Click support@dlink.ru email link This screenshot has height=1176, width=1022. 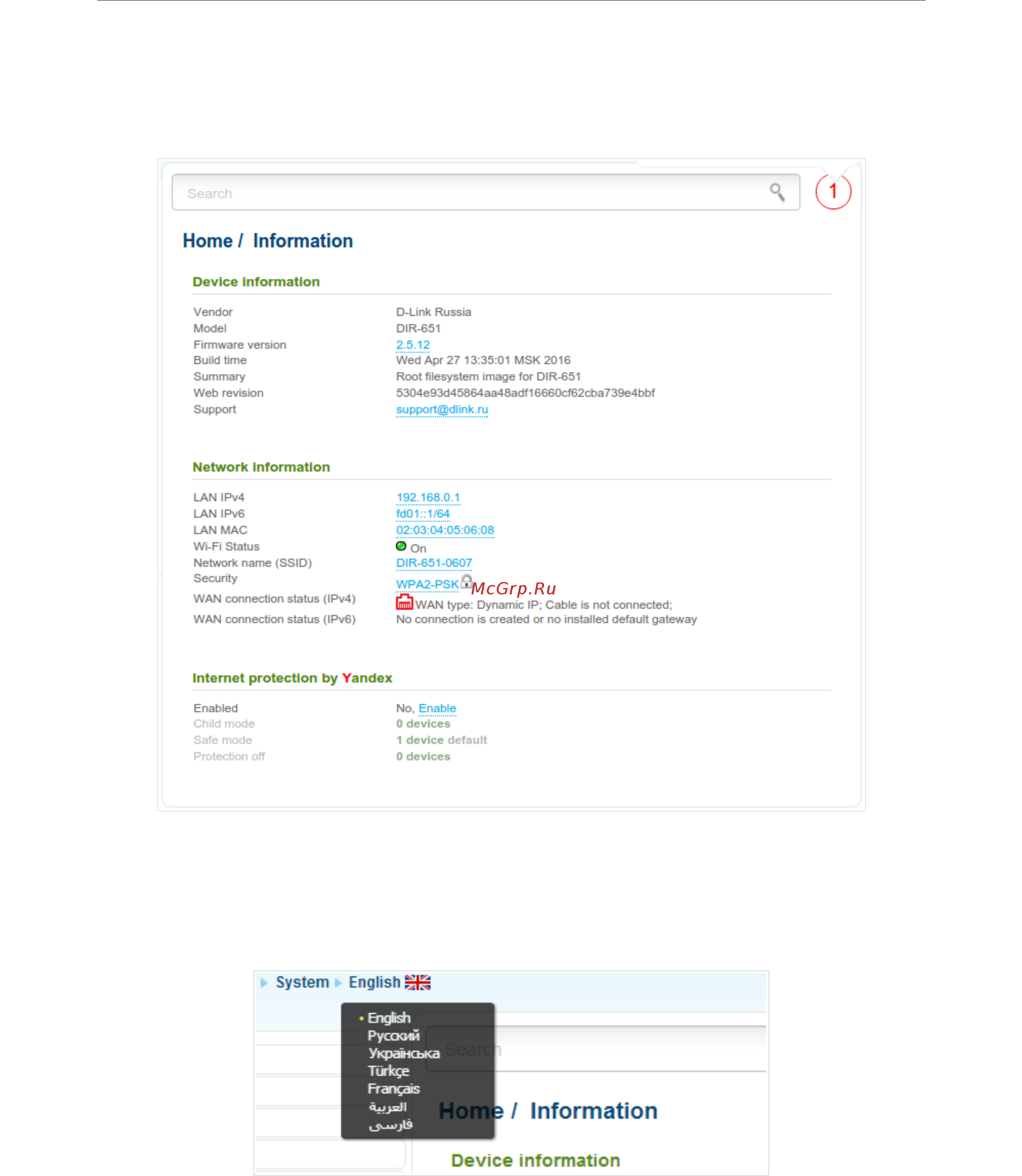point(442,409)
